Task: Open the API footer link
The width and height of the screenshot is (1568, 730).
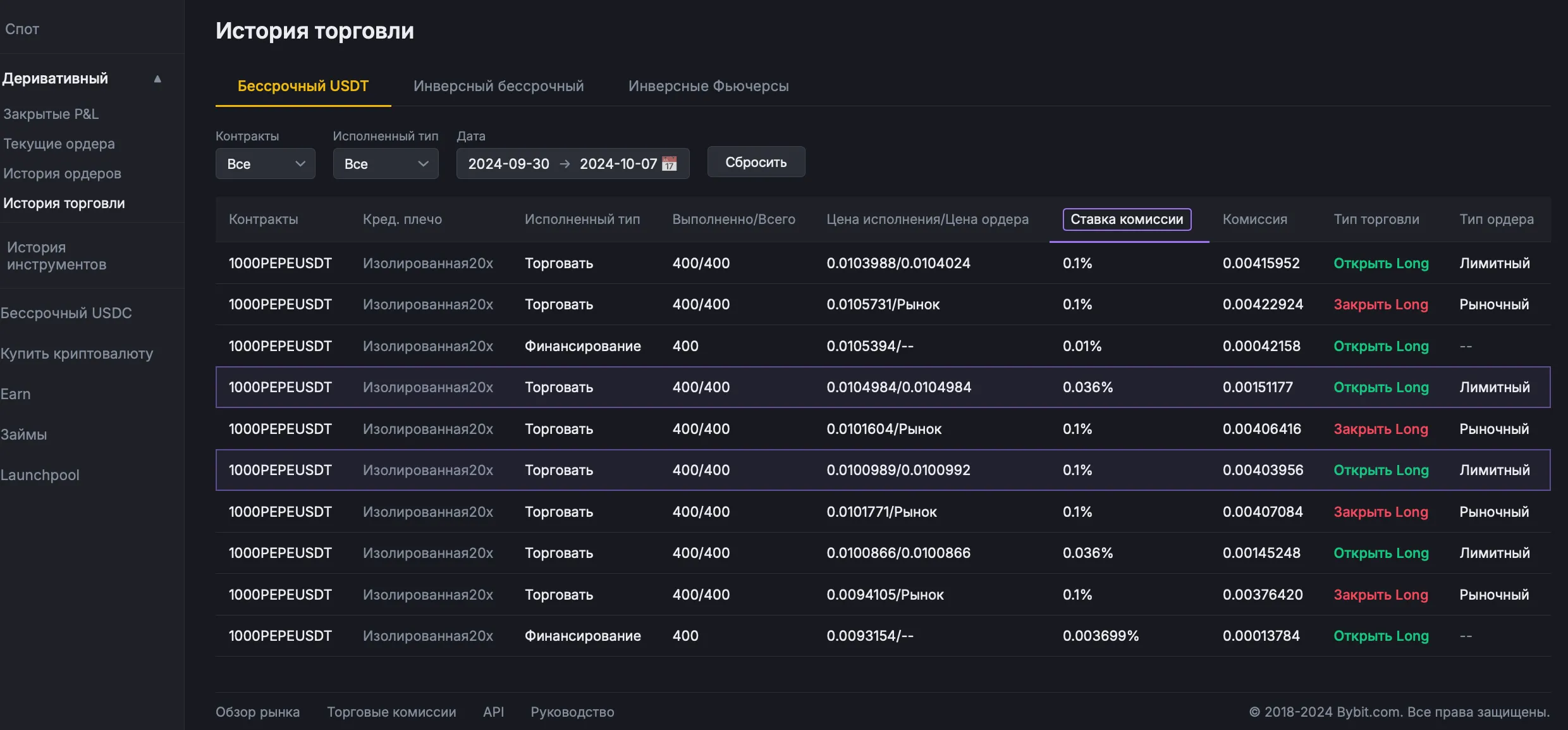Action: [x=493, y=712]
